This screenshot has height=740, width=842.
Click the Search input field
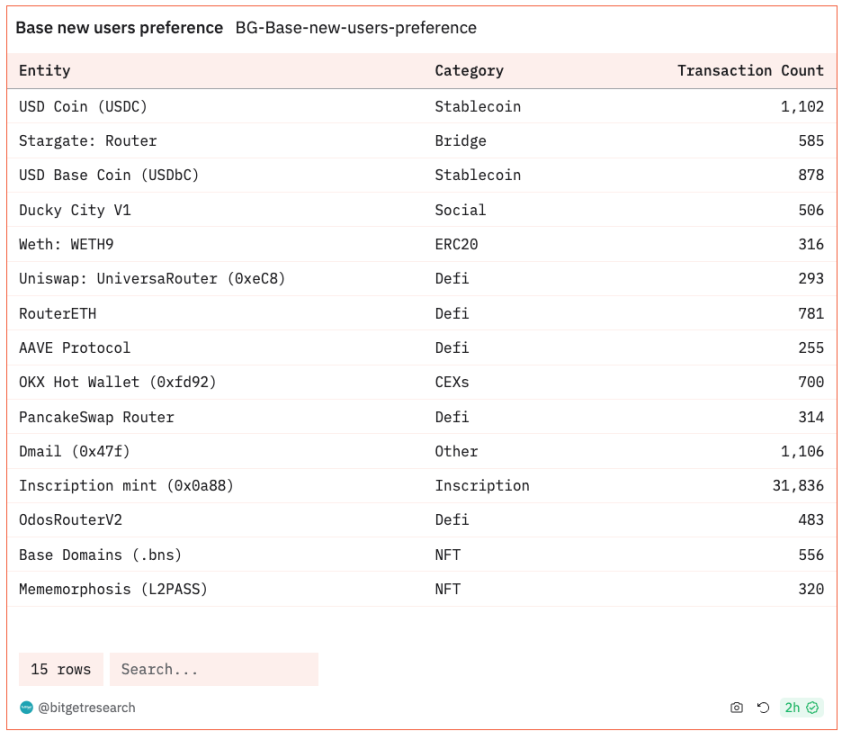[x=214, y=669]
